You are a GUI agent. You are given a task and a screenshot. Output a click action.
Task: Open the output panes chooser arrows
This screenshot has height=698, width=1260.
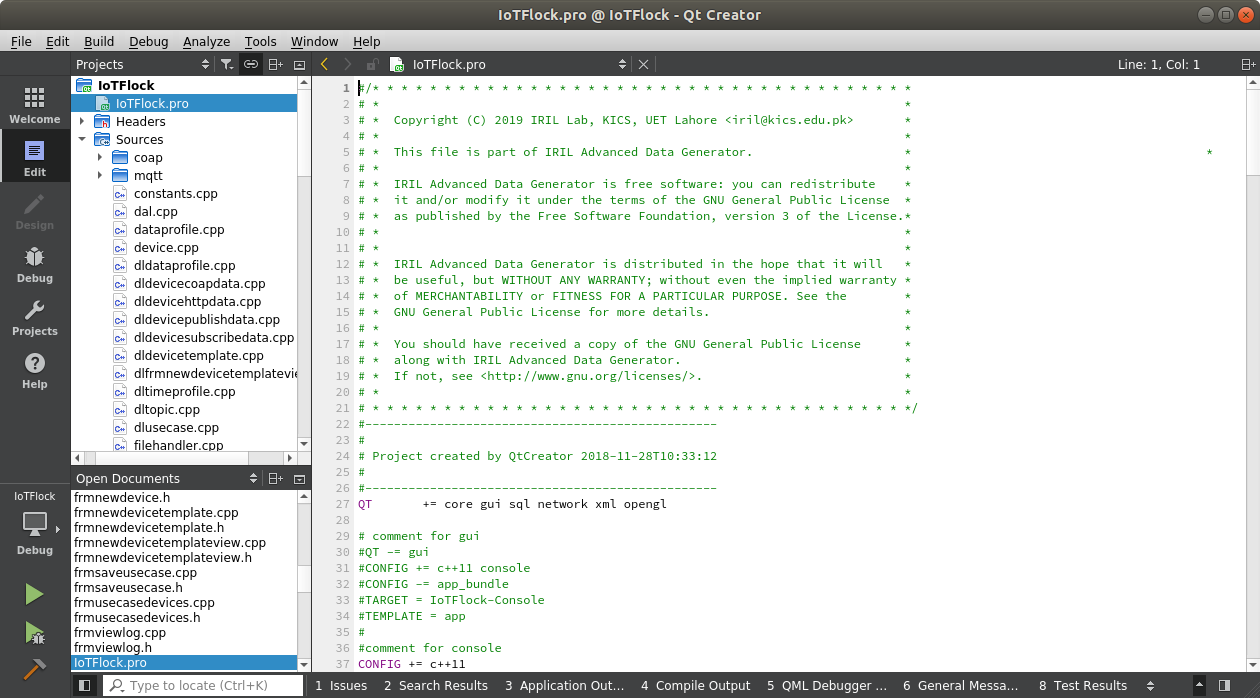tap(1150, 685)
